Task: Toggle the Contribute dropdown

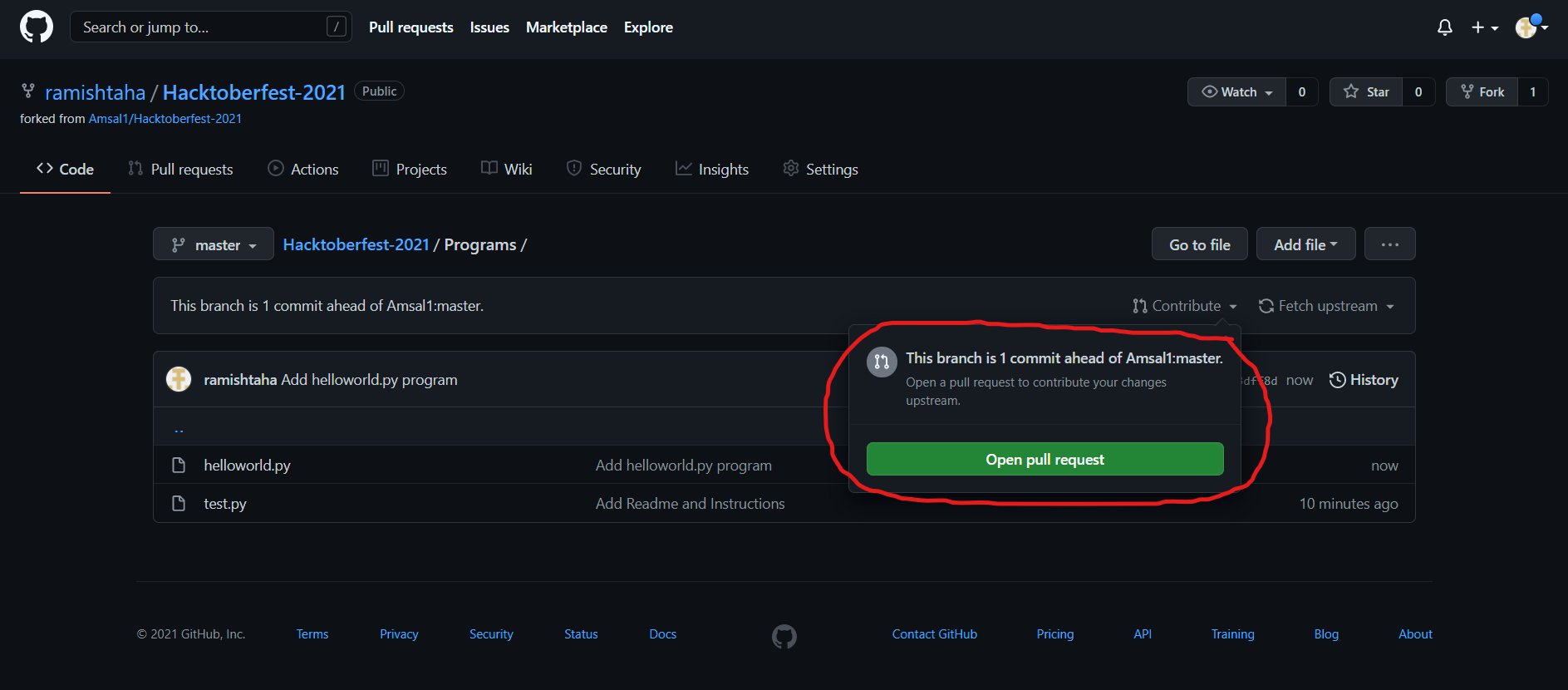Action: pyautogui.click(x=1185, y=306)
